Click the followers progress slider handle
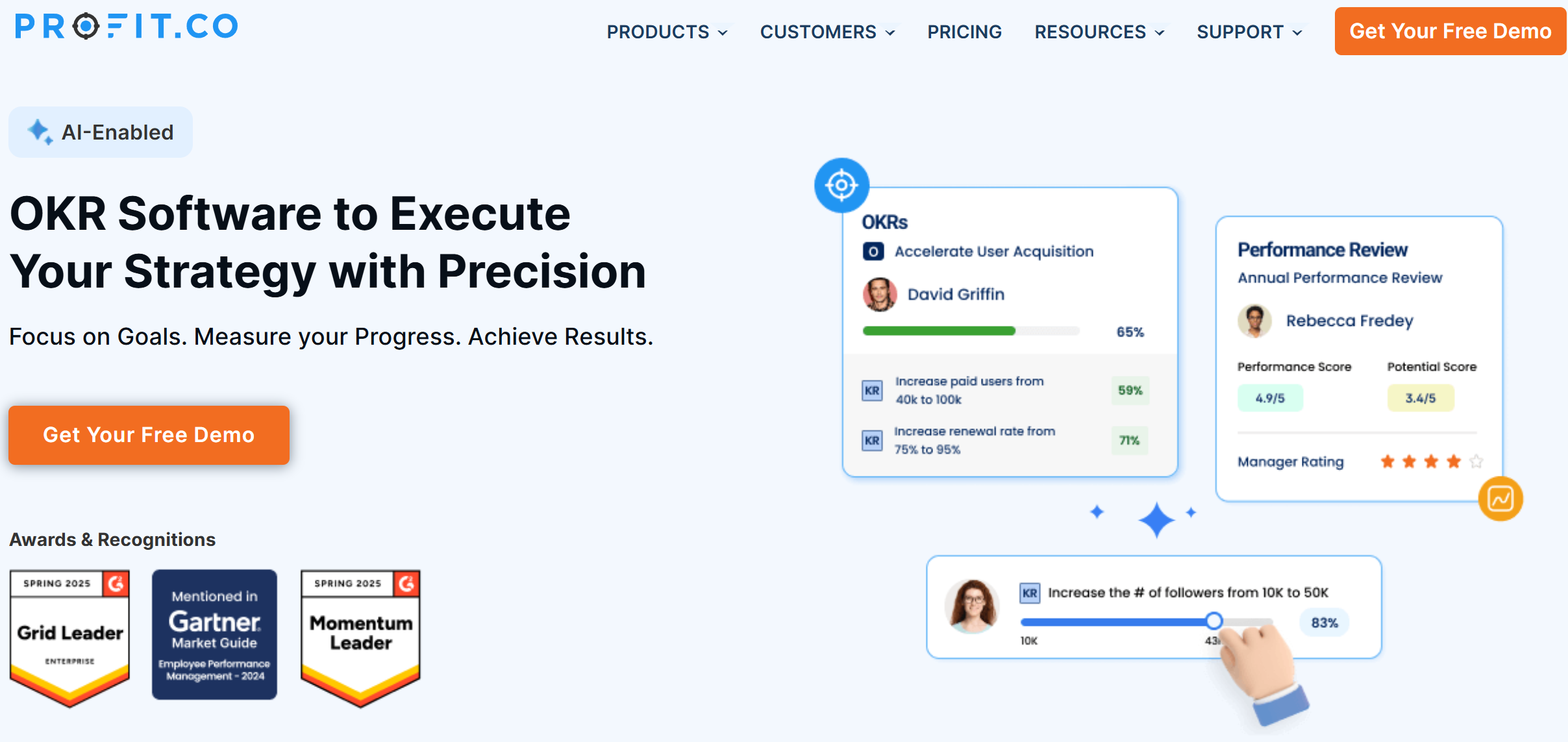This screenshot has width=1568, height=742. coord(1213,621)
